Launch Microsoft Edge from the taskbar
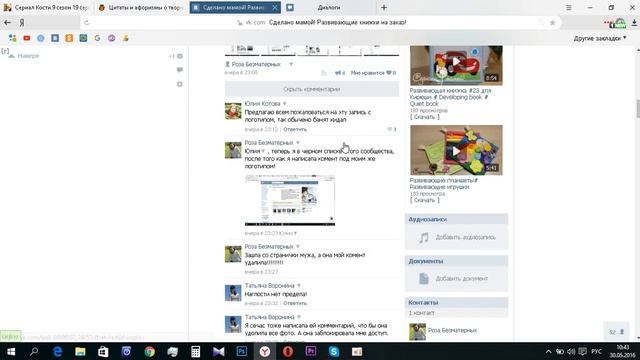This screenshot has height=360, width=640. click(57, 351)
